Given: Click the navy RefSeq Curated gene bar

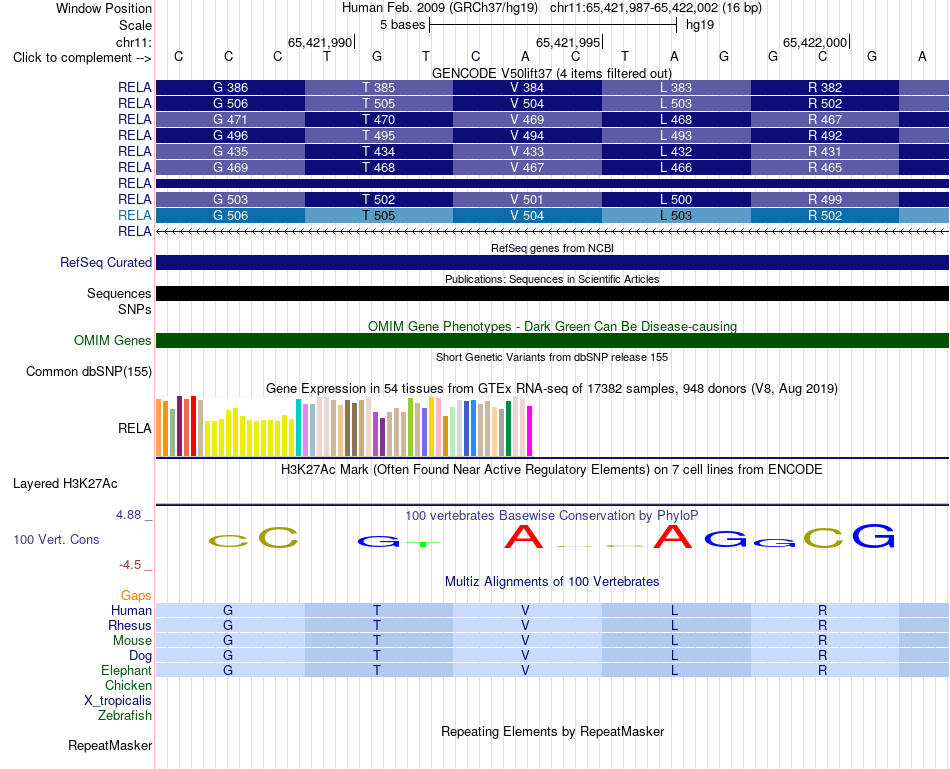Looking at the screenshot, I should (x=553, y=262).
